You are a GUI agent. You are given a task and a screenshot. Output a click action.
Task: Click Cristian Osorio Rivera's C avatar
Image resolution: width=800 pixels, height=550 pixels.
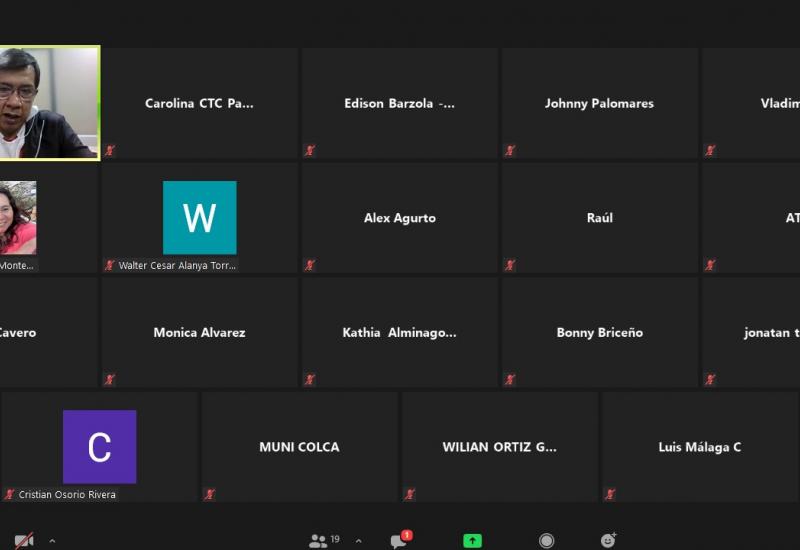[100, 447]
